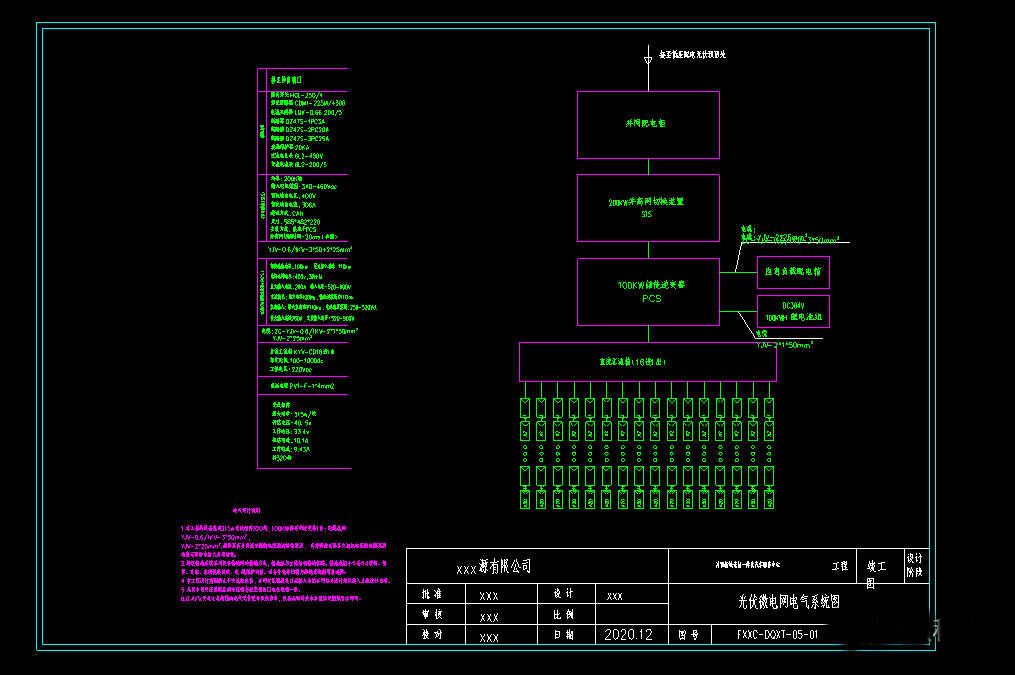The image size is (1015, 675).
Task: Select the 100KW储能逆变器 PCS block
Action: [x=648, y=291]
